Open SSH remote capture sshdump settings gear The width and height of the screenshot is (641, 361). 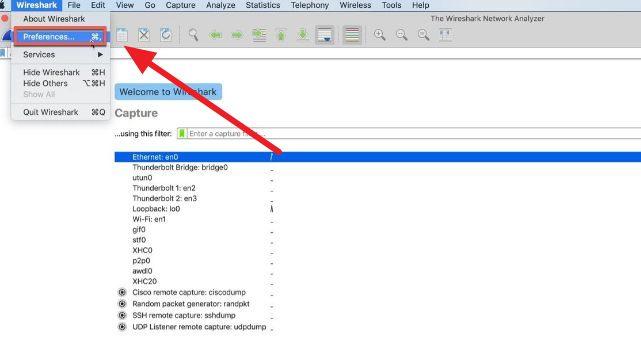click(122, 315)
